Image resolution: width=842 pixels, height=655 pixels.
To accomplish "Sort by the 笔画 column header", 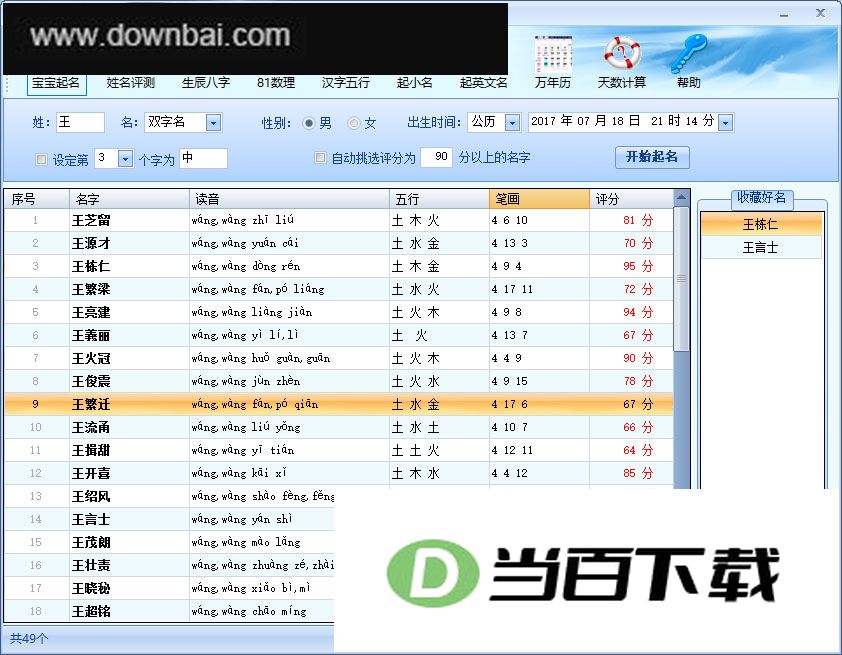I will coord(539,199).
